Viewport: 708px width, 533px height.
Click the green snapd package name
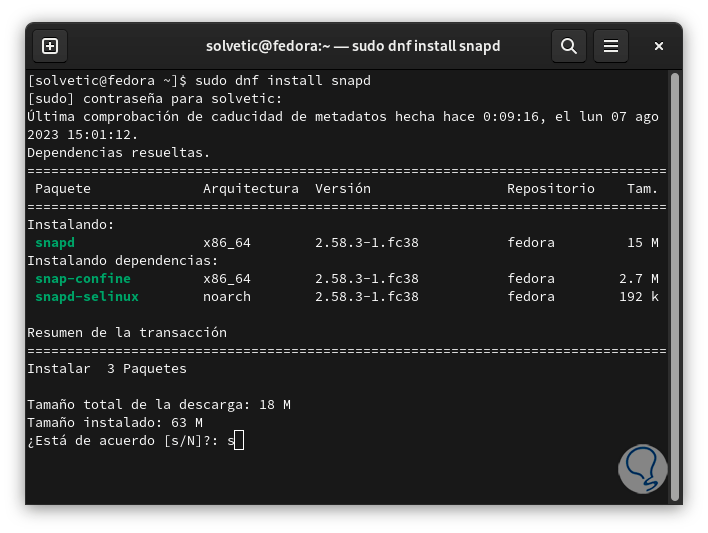click(55, 243)
